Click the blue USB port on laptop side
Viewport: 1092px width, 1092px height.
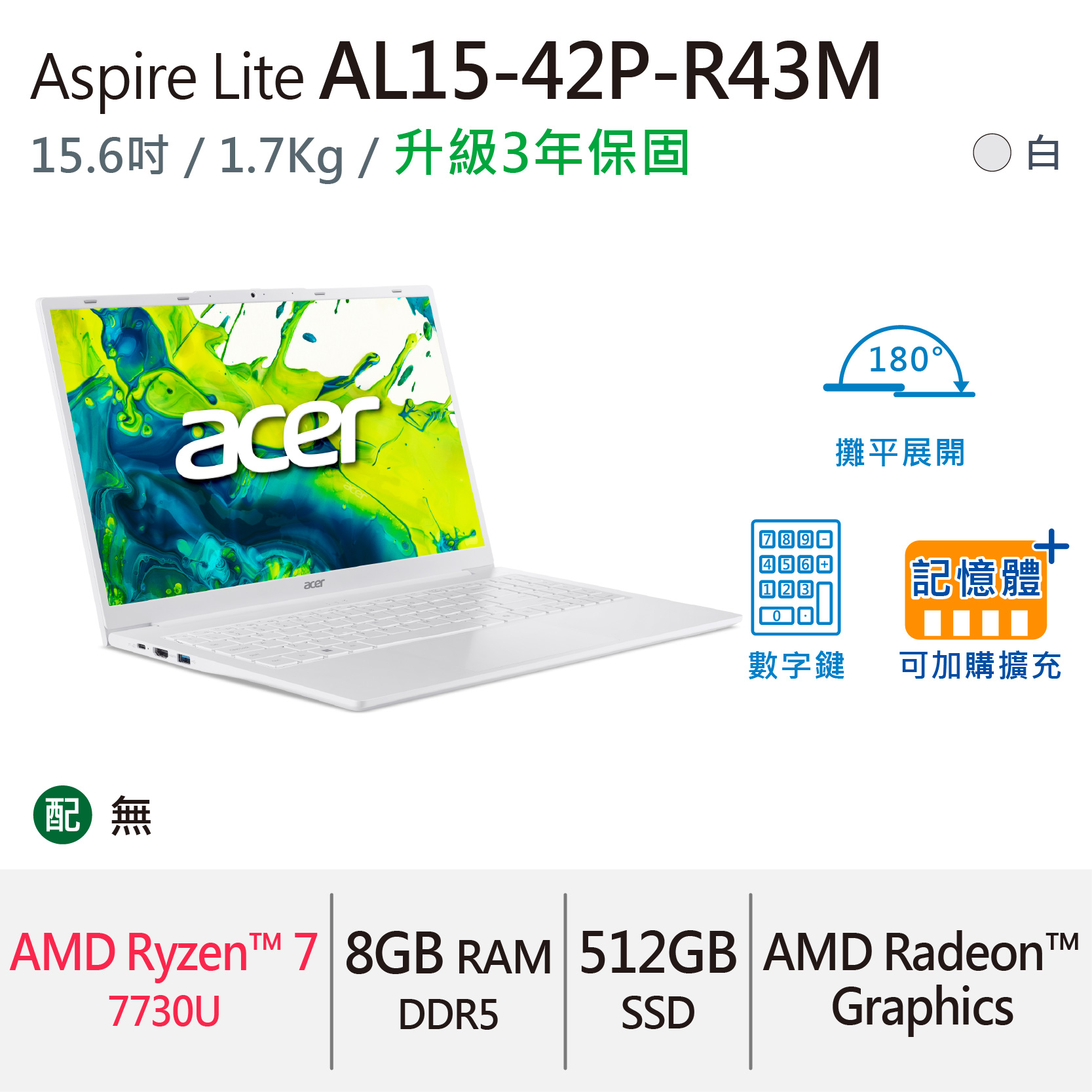coord(184,658)
